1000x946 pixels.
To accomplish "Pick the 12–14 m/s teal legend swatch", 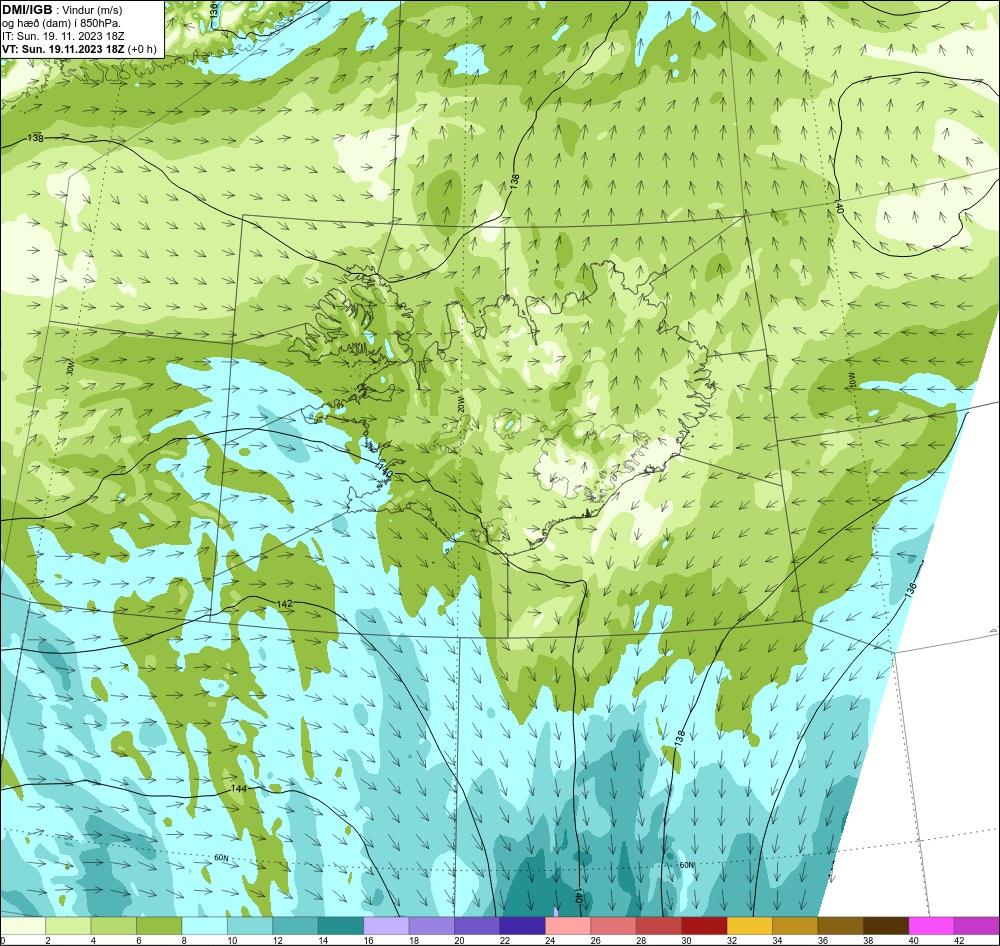I will click(x=295, y=925).
